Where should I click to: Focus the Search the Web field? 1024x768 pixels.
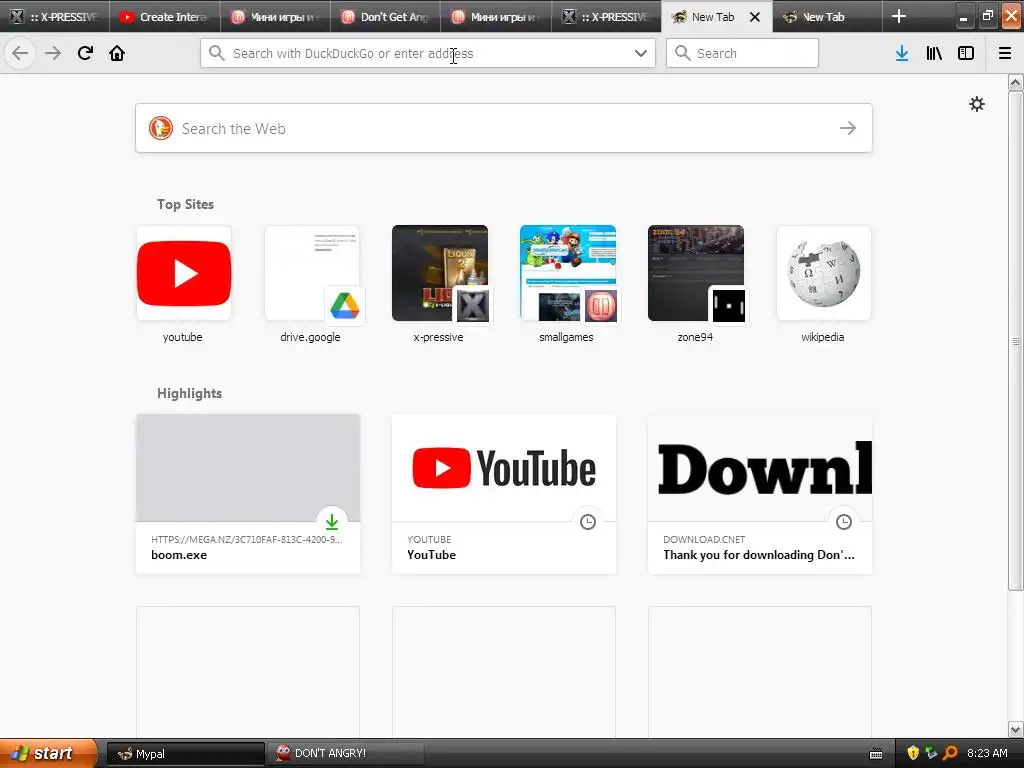point(504,128)
